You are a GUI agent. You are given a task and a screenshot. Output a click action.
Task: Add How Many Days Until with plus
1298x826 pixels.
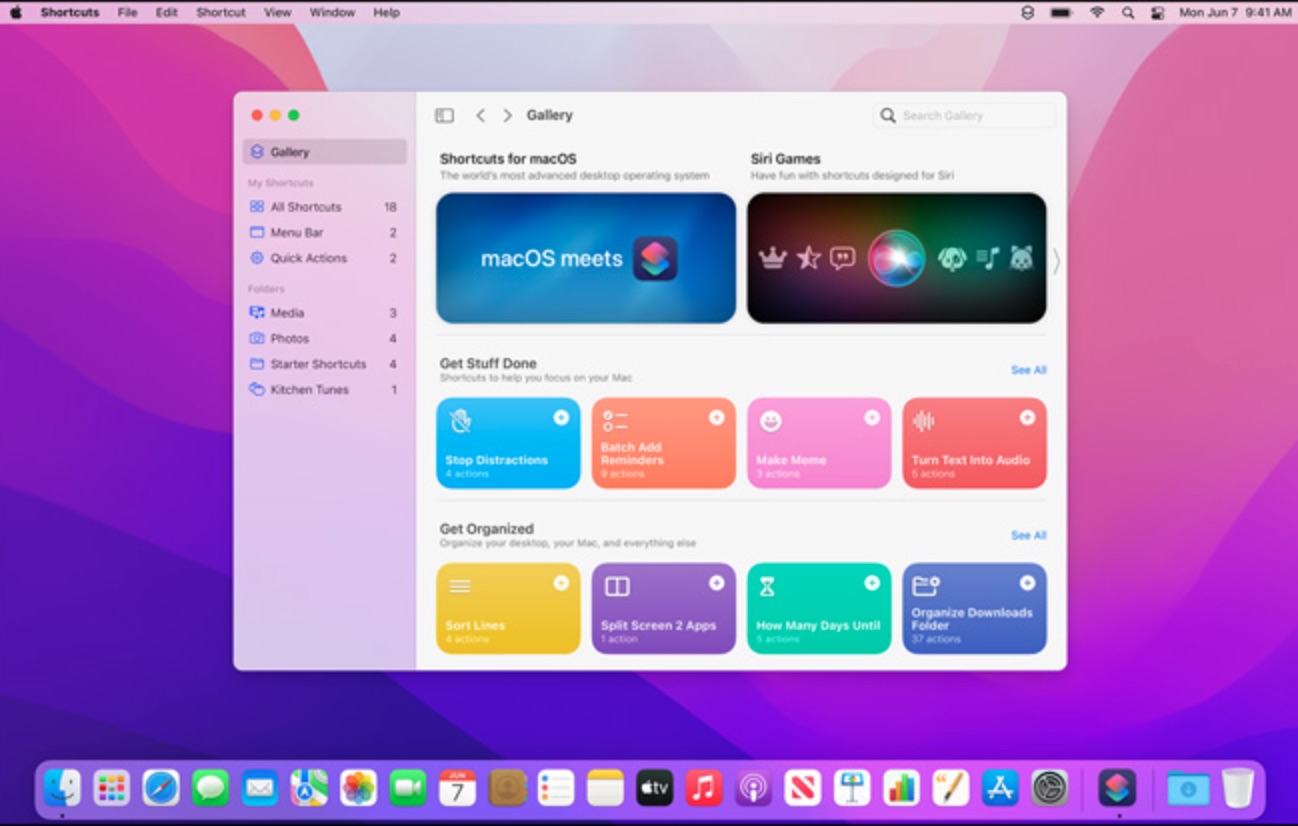click(872, 583)
